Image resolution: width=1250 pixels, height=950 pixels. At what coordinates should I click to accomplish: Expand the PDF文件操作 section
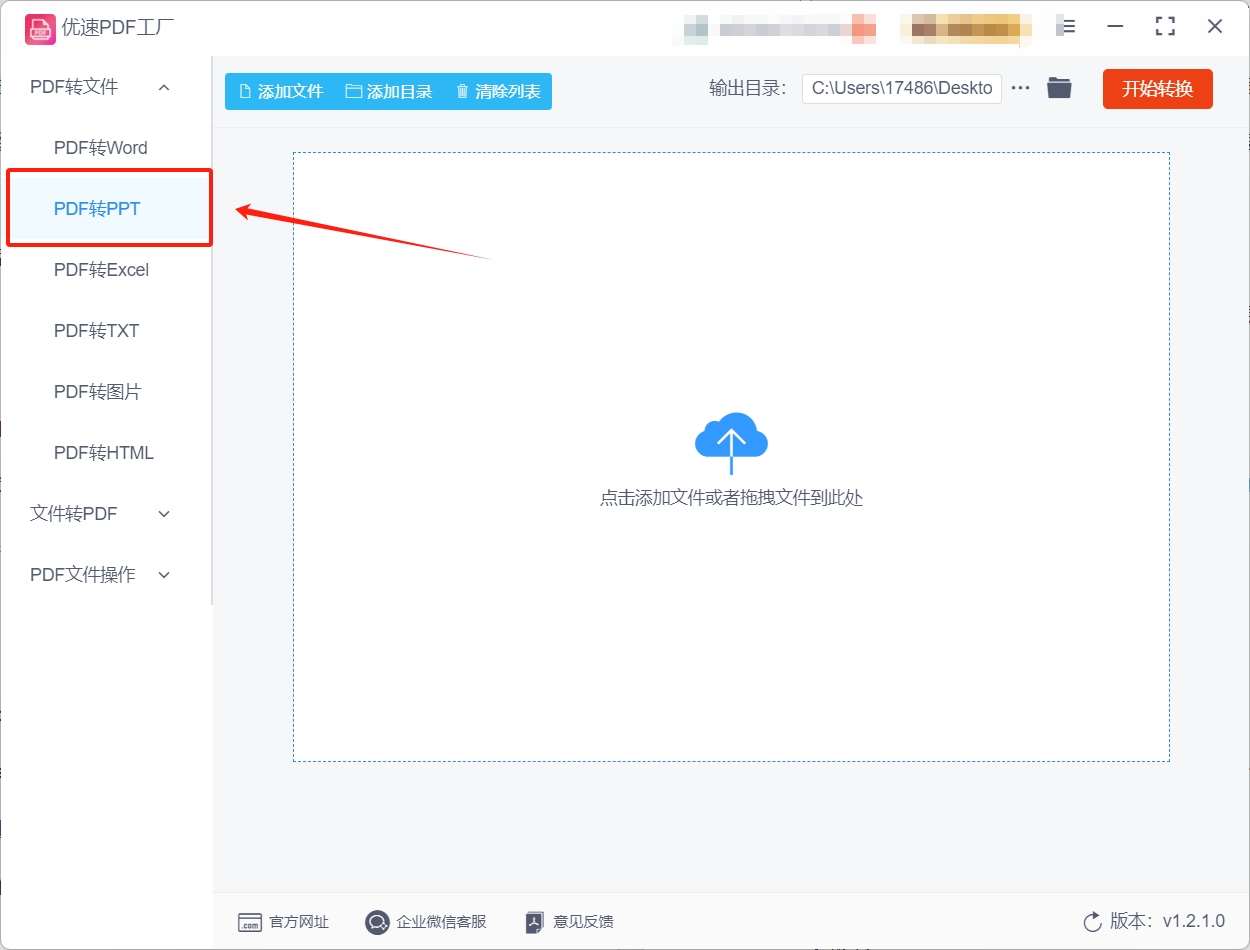coord(163,574)
